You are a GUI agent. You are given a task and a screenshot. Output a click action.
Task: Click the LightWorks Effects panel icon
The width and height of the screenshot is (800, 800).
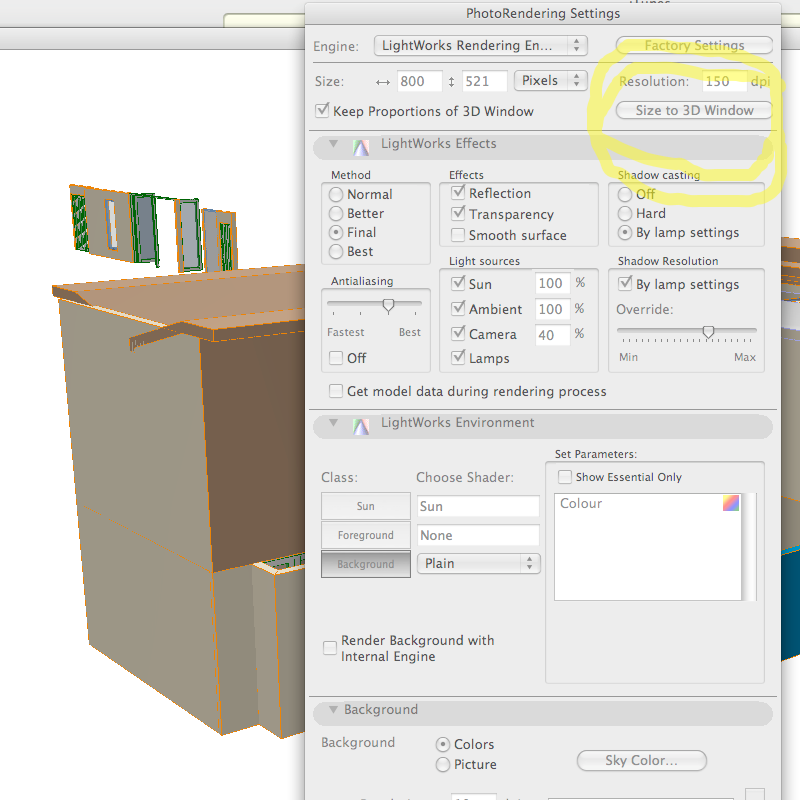(361, 147)
